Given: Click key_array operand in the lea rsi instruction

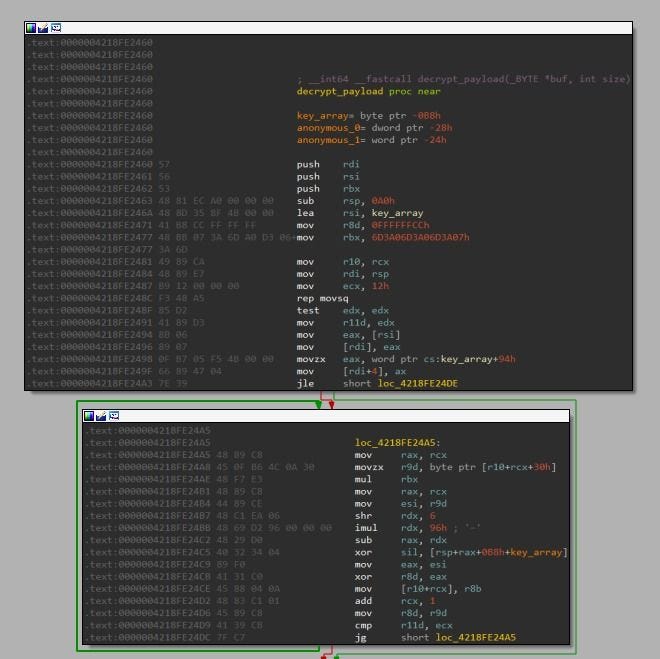Looking at the screenshot, I should (x=397, y=213).
